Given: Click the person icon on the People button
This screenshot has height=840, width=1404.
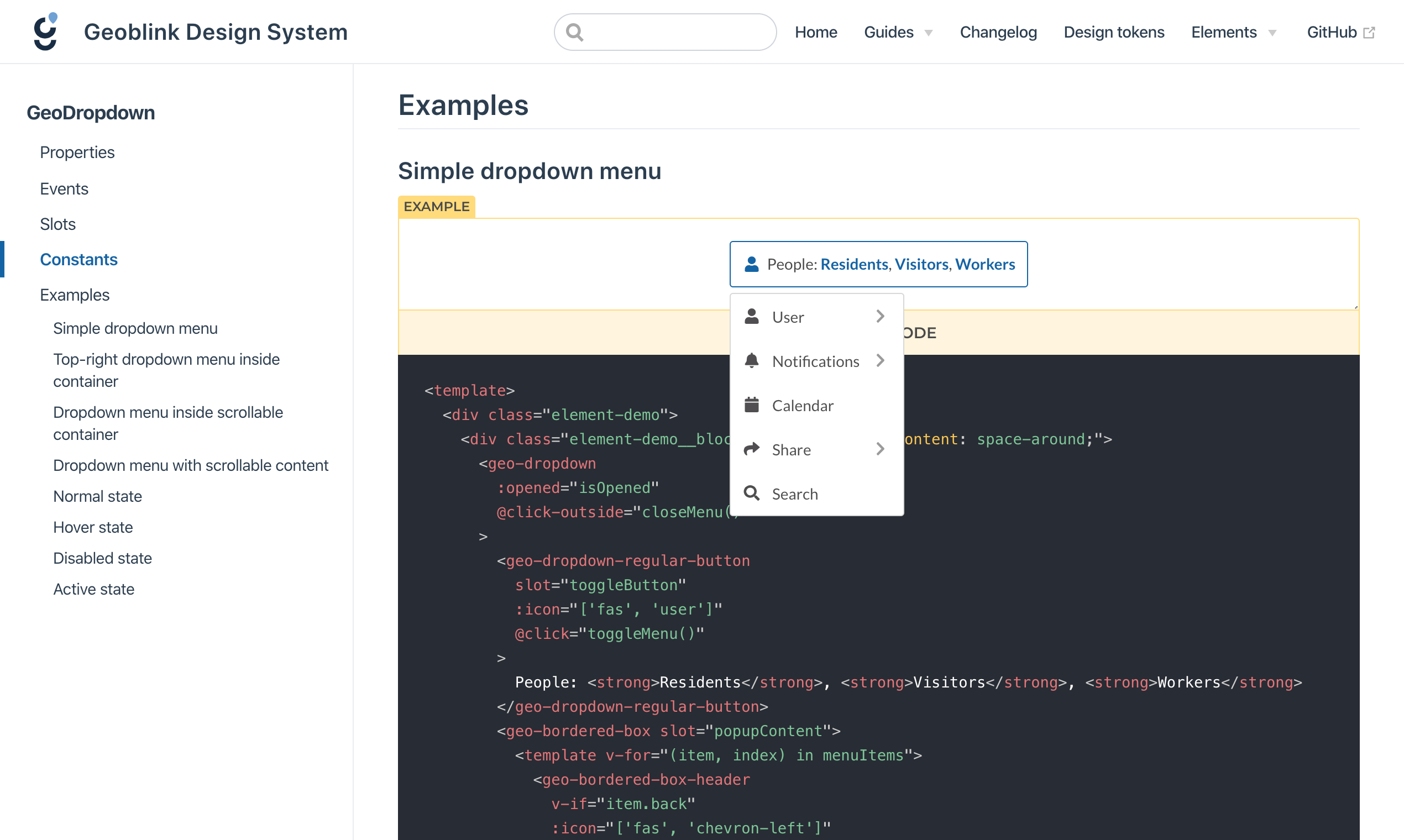Looking at the screenshot, I should pos(751,263).
